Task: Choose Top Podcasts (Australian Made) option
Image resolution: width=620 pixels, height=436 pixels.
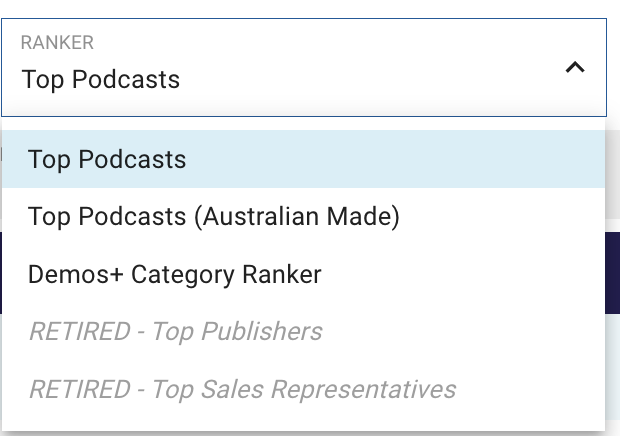Action: [214, 216]
